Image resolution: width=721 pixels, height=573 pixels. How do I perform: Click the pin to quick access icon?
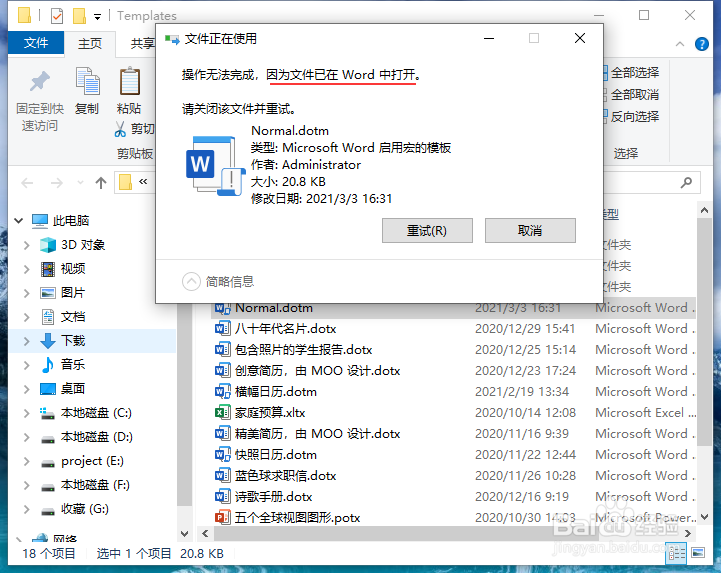tap(40, 81)
